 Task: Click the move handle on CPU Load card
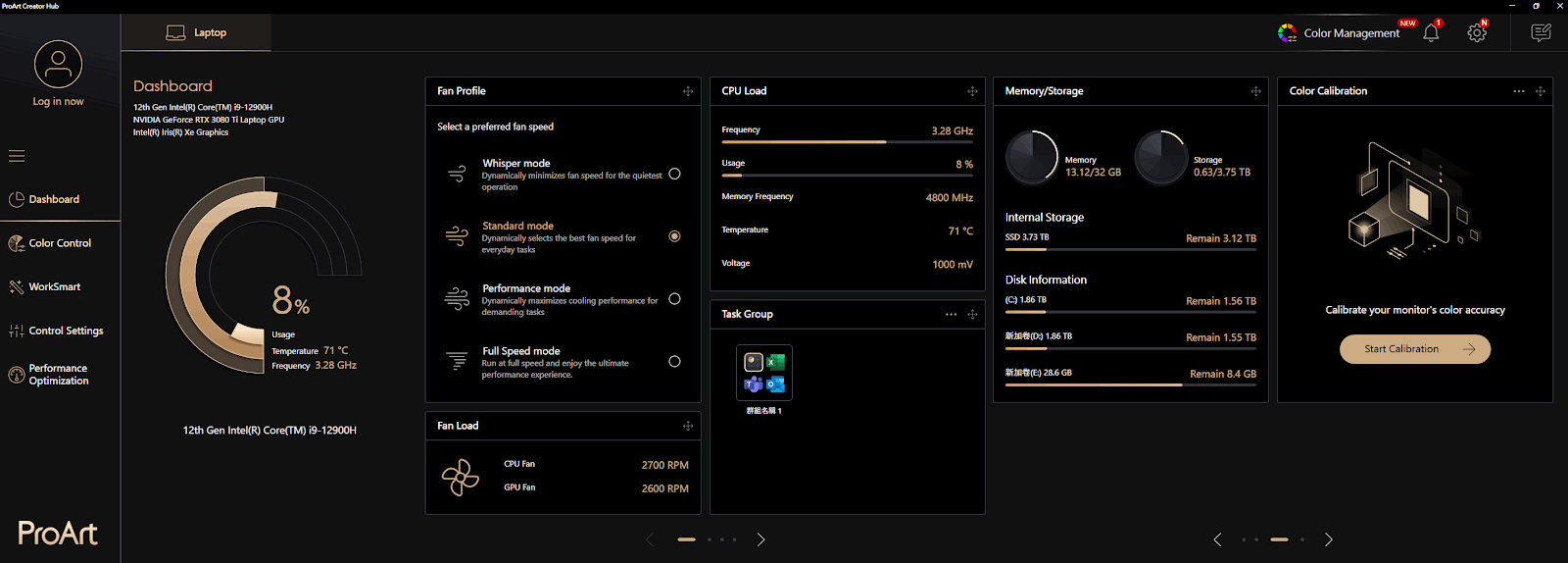[972, 91]
